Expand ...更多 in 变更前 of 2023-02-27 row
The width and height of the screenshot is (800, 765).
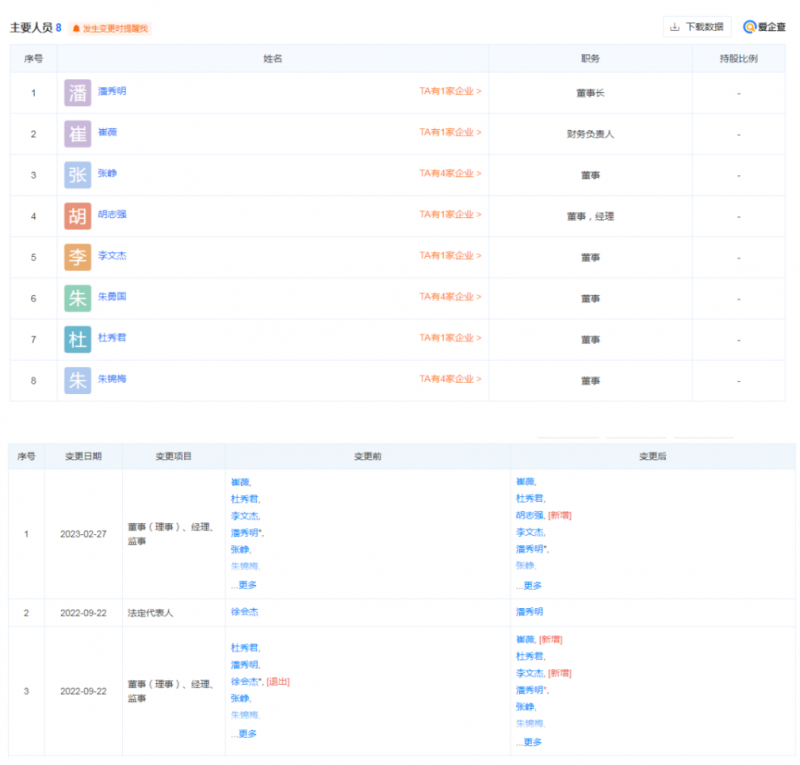244,585
